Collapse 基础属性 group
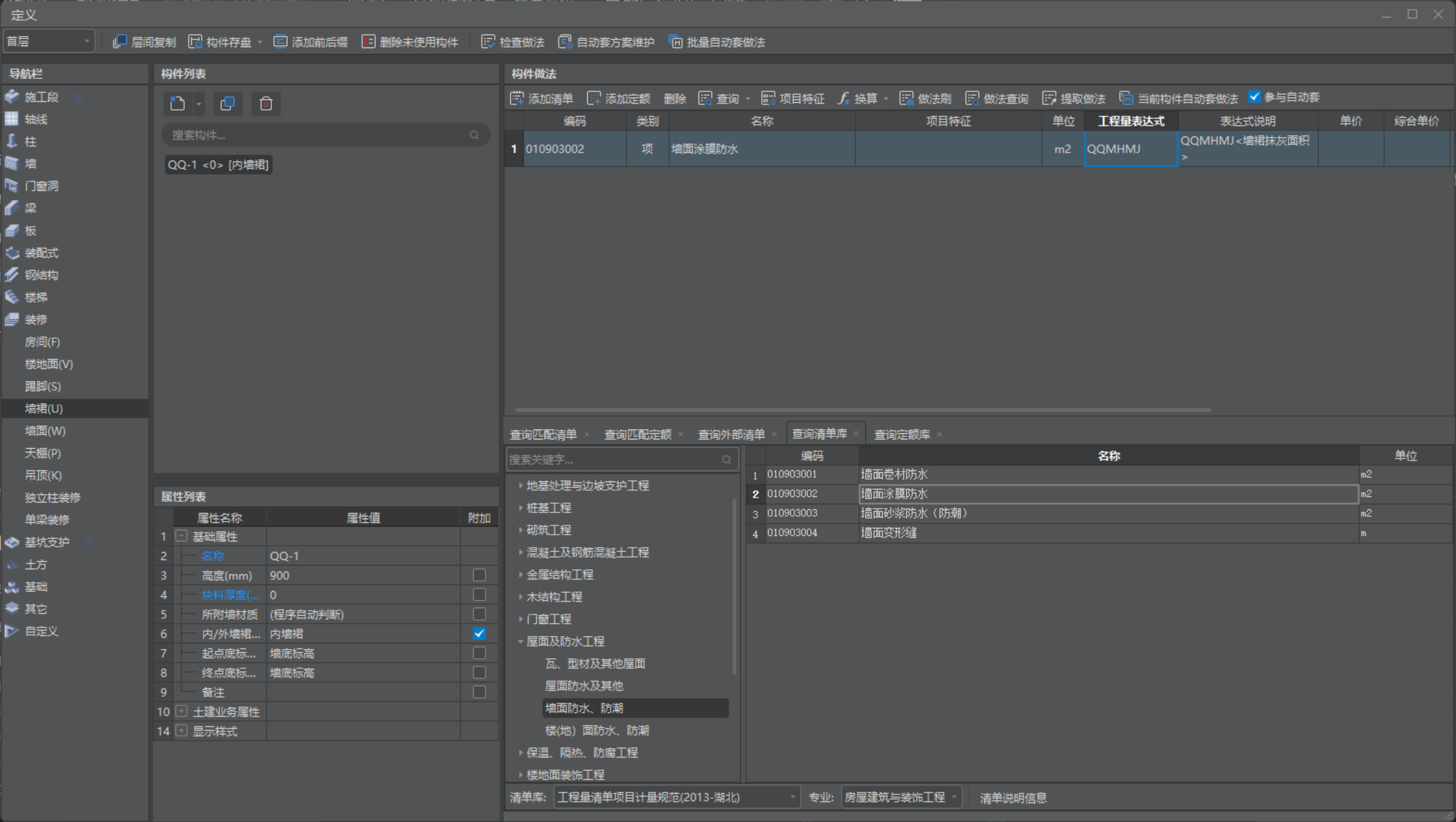Image resolution: width=1456 pixels, height=822 pixels. (x=181, y=536)
